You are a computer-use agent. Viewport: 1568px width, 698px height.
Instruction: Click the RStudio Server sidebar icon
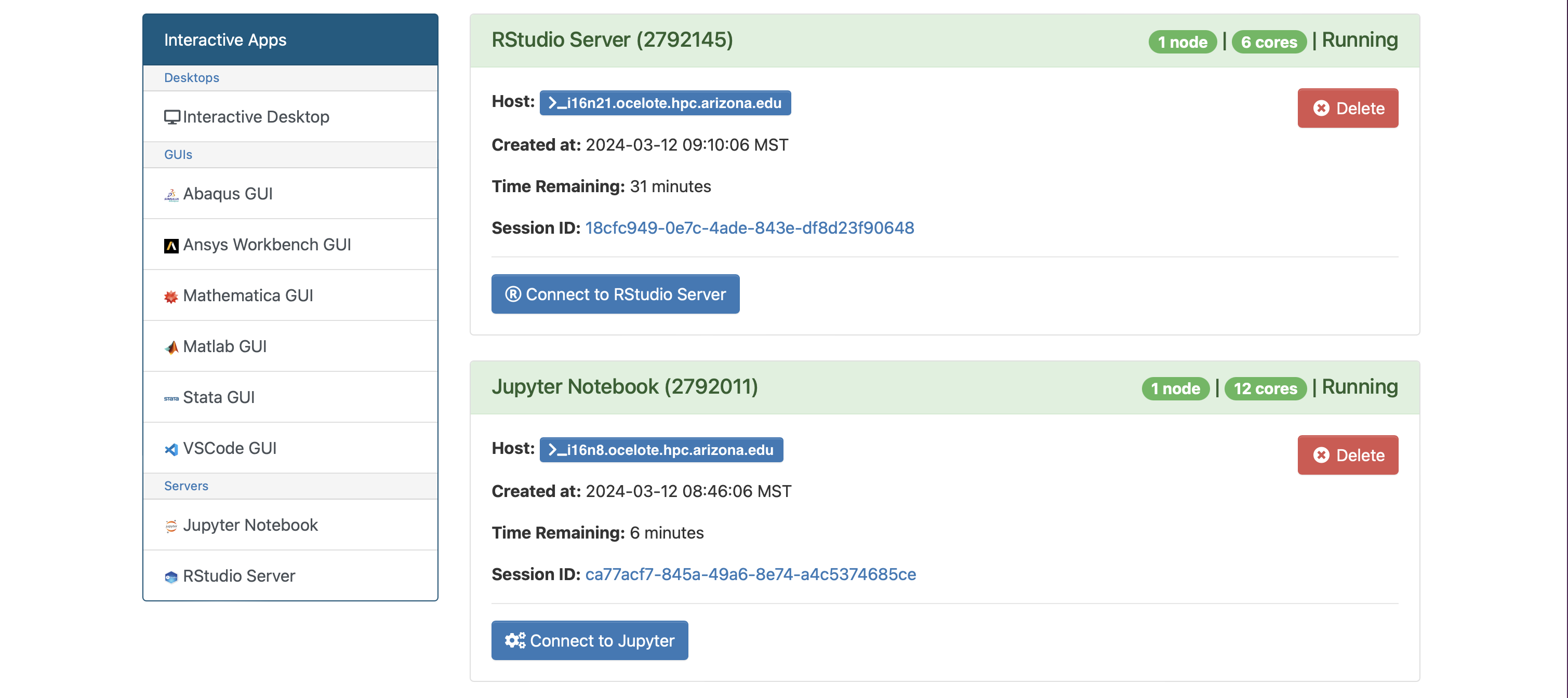click(171, 577)
